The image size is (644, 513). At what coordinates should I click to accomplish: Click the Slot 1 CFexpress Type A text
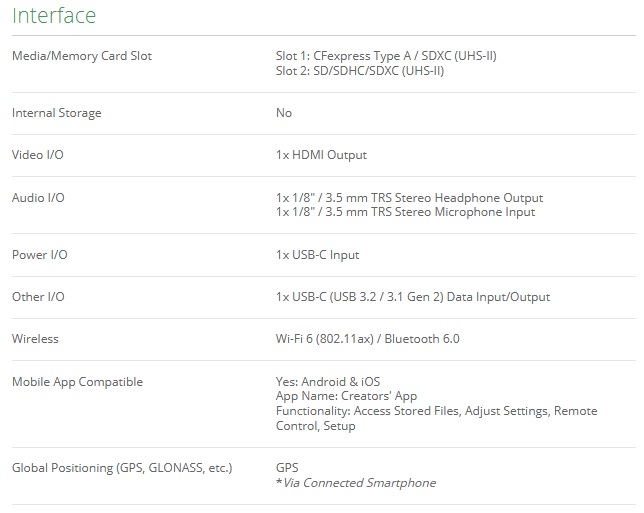click(386, 56)
